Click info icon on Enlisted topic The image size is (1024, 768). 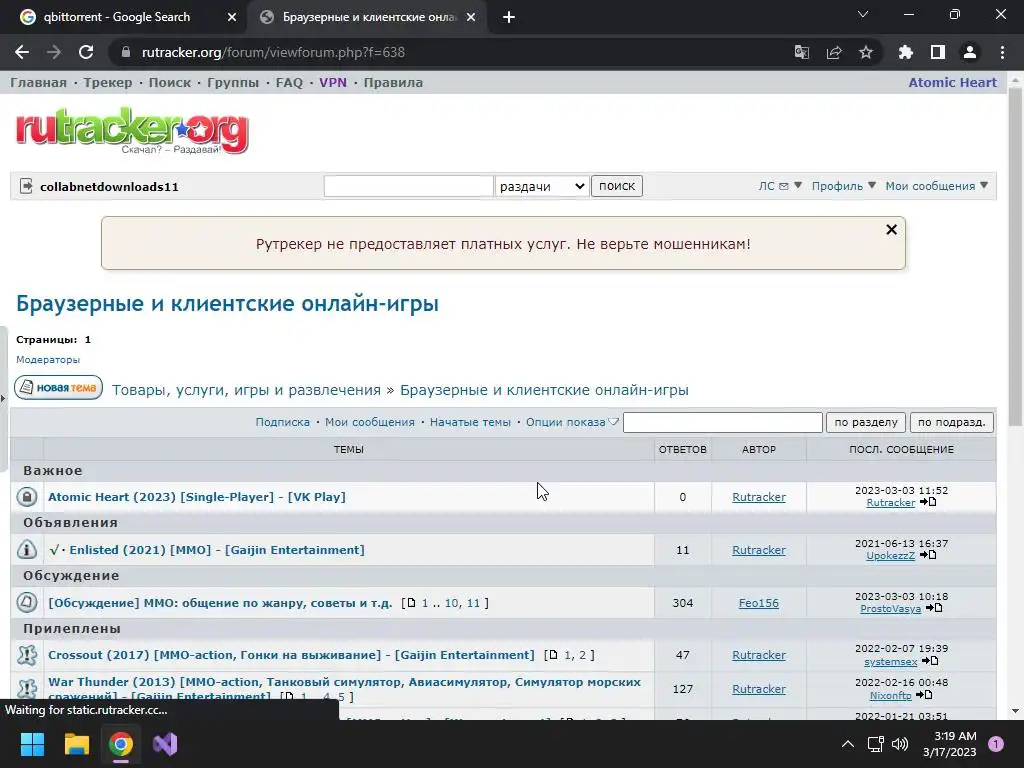(x=27, y=550)
